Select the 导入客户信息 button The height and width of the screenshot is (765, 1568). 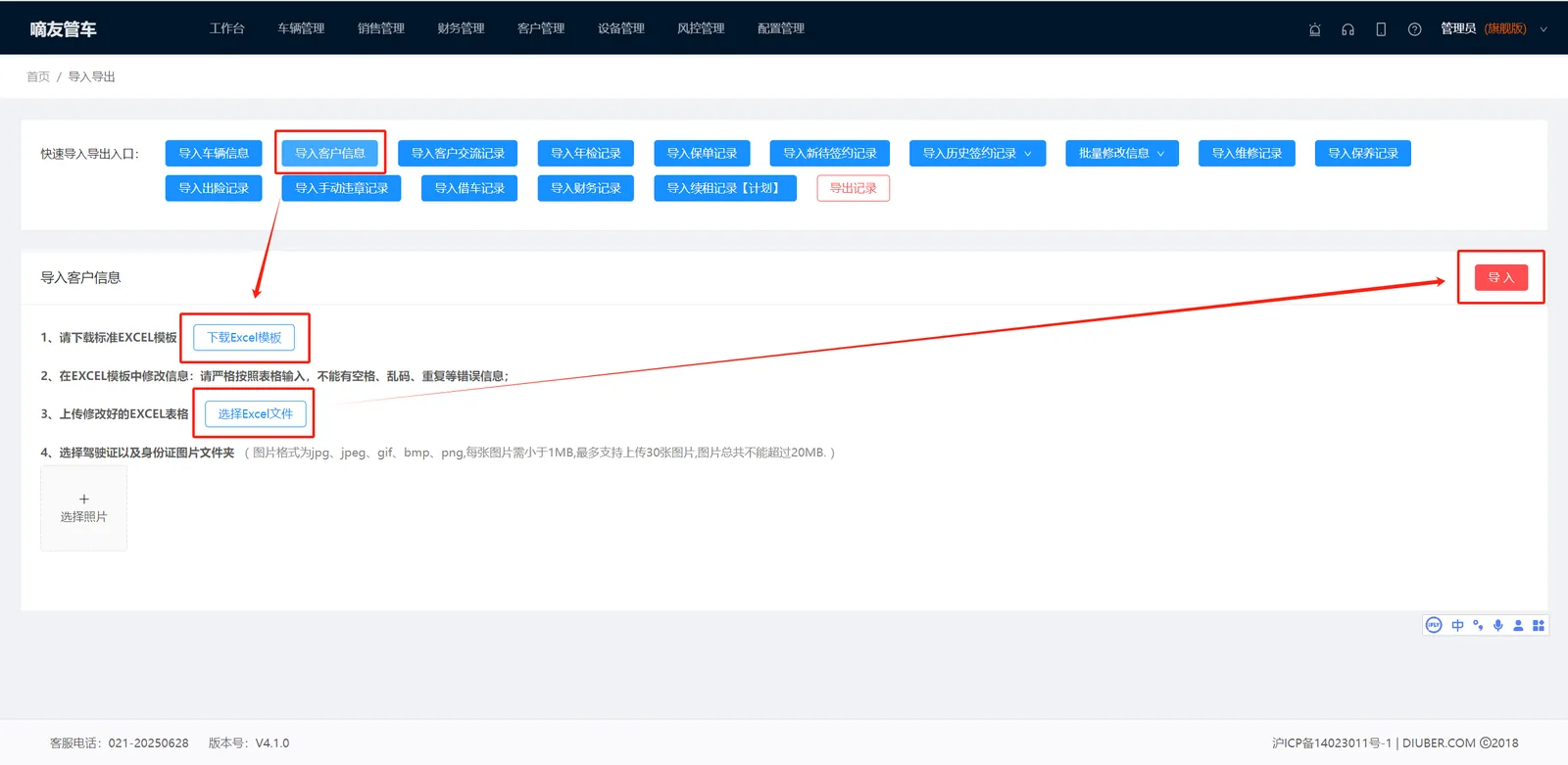pyautogui.click(x=330, y=154)
